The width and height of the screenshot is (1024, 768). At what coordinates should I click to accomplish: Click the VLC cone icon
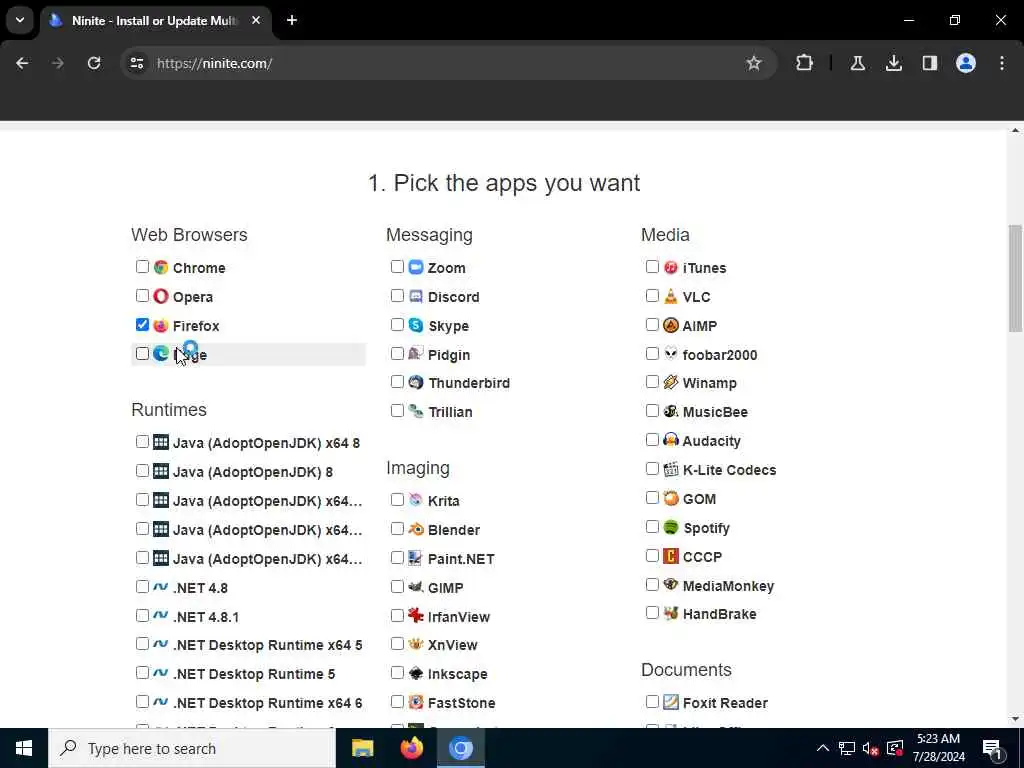tap(671, 296)
